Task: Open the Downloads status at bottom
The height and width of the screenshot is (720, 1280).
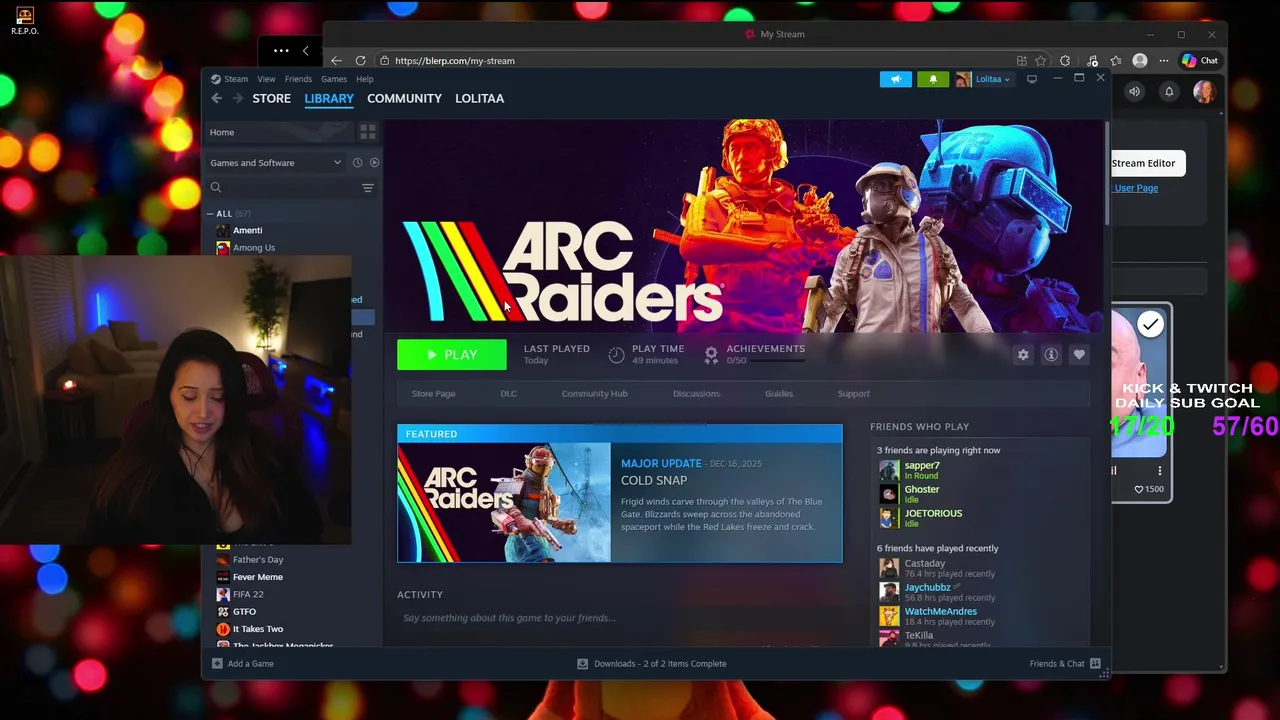Action: pos(652,664)
